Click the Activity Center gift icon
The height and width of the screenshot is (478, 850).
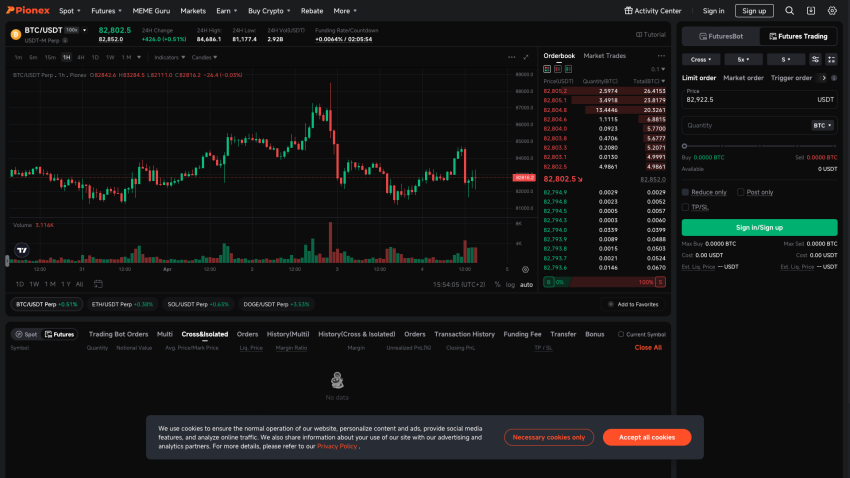point(628,10)
